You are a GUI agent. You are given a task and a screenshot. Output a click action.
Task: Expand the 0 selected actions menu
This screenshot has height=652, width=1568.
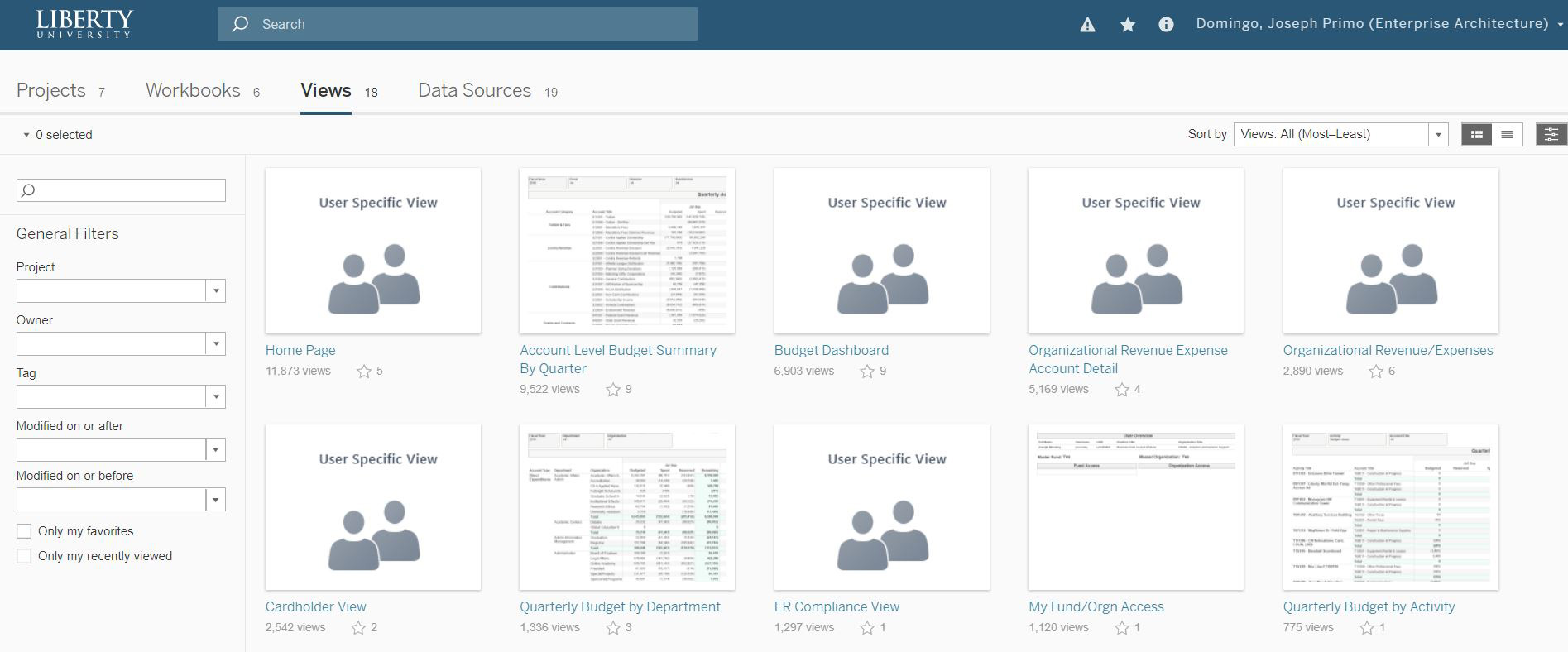click(57, 135)
